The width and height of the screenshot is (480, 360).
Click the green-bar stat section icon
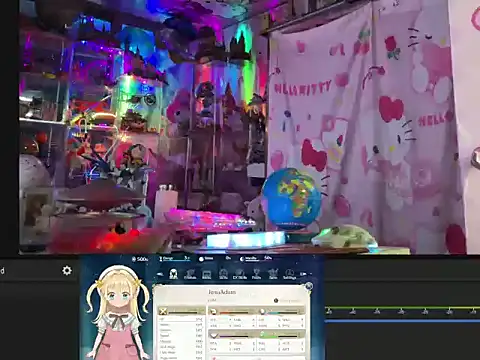pos(263,334)
